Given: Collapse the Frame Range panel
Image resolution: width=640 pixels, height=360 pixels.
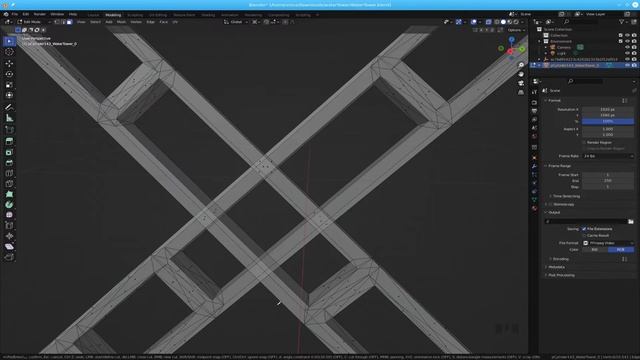Looking at the screenshot, I should (x=559, y=166).
